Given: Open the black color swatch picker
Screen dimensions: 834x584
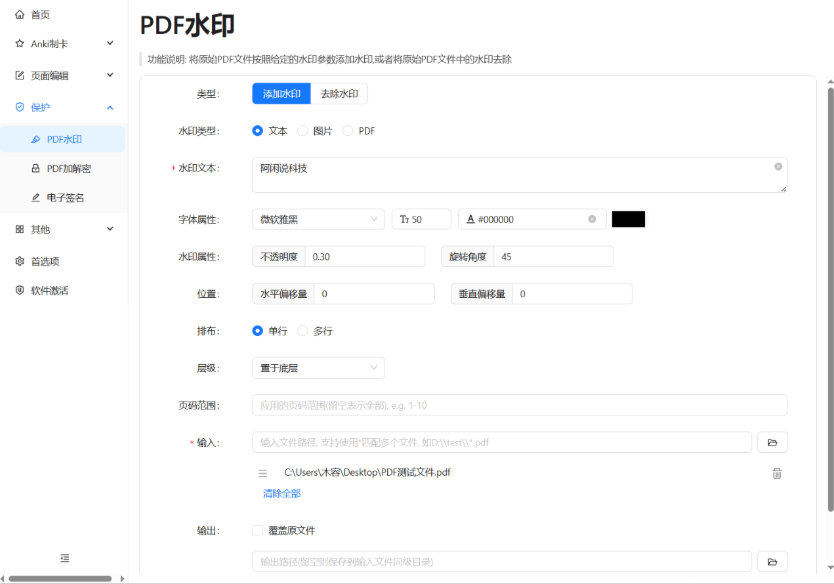Looking at the screenshot, I should [628, 219].
